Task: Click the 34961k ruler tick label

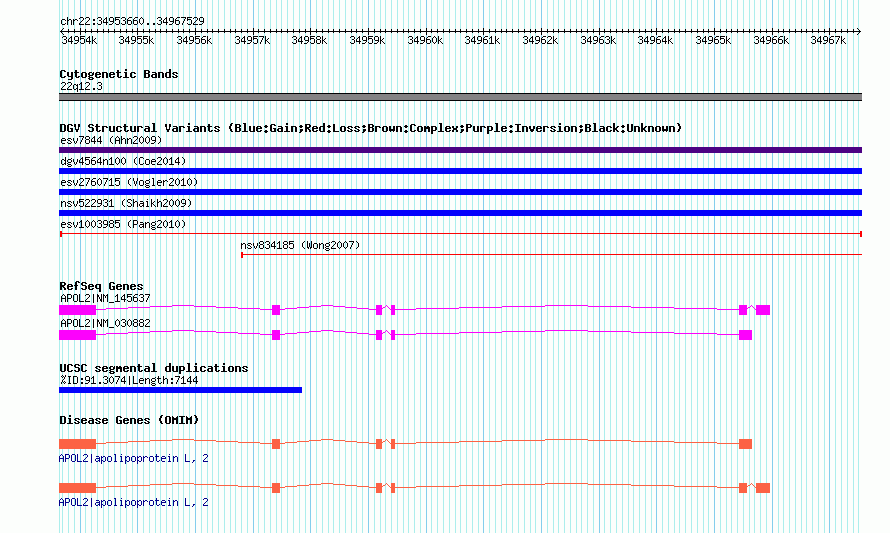Action: click(x=482, y=40)
